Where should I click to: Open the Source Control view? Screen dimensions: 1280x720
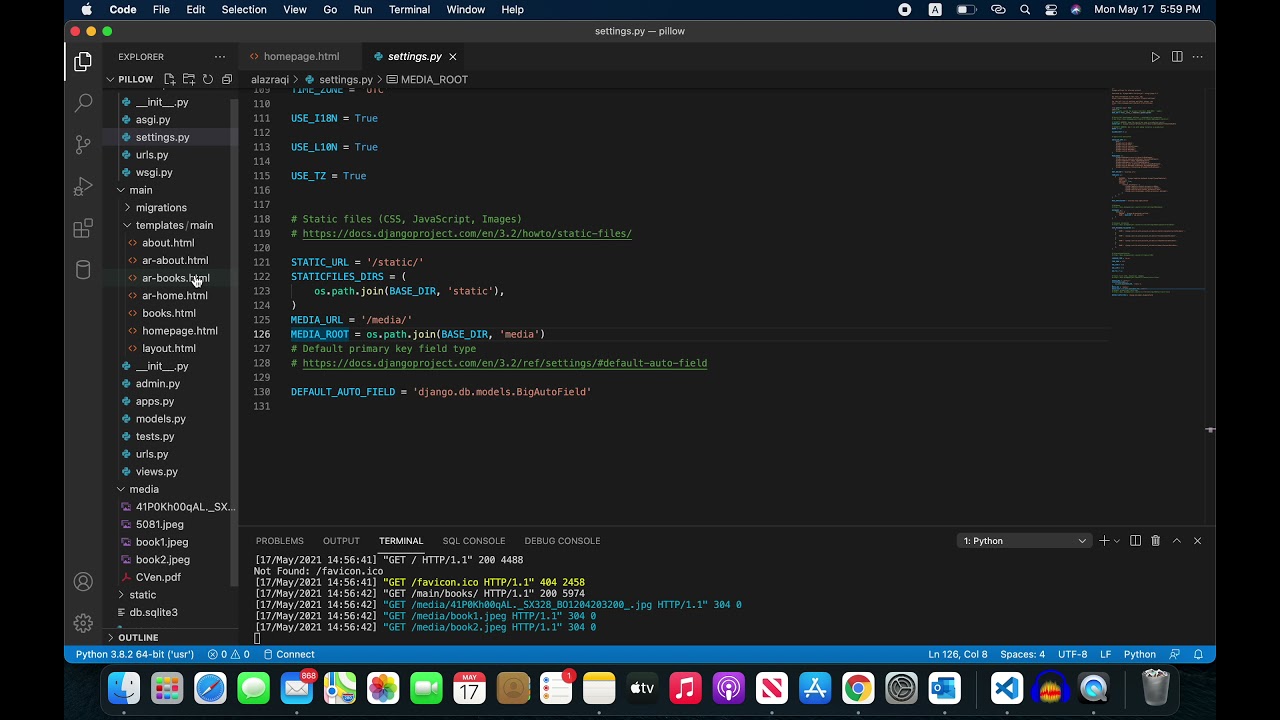click(x=83, y=145)
